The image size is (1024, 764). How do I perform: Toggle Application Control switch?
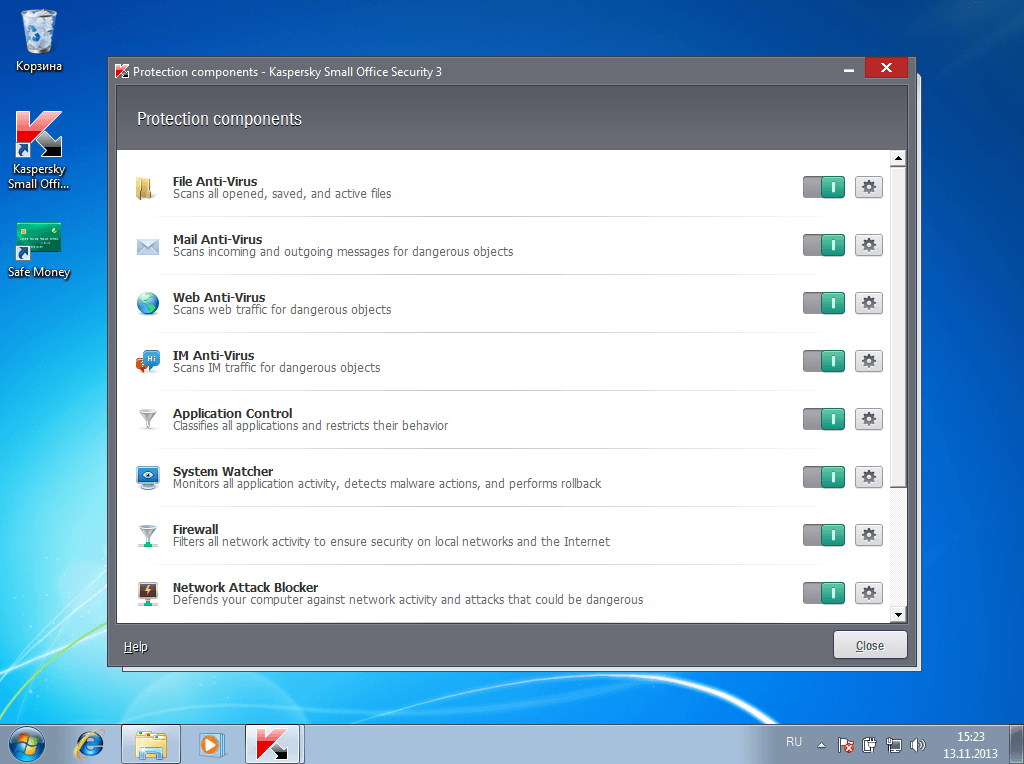(x=824, y=419)
